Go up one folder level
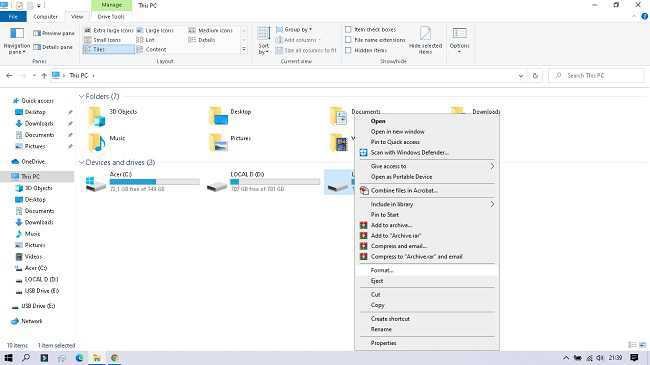The image size is (650, 365). [x=44, y=75]
